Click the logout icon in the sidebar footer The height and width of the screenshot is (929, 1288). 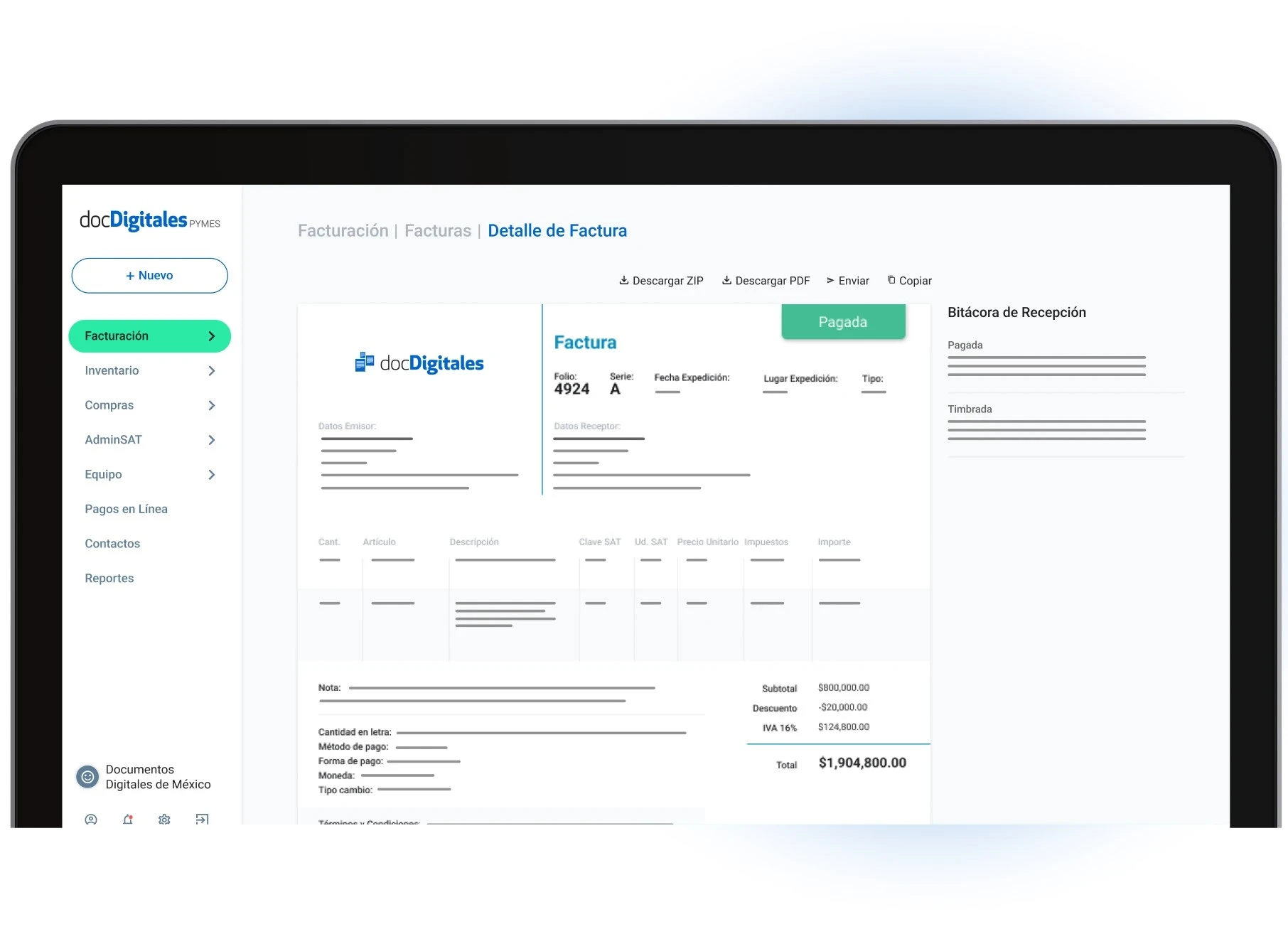pos(203,820)
